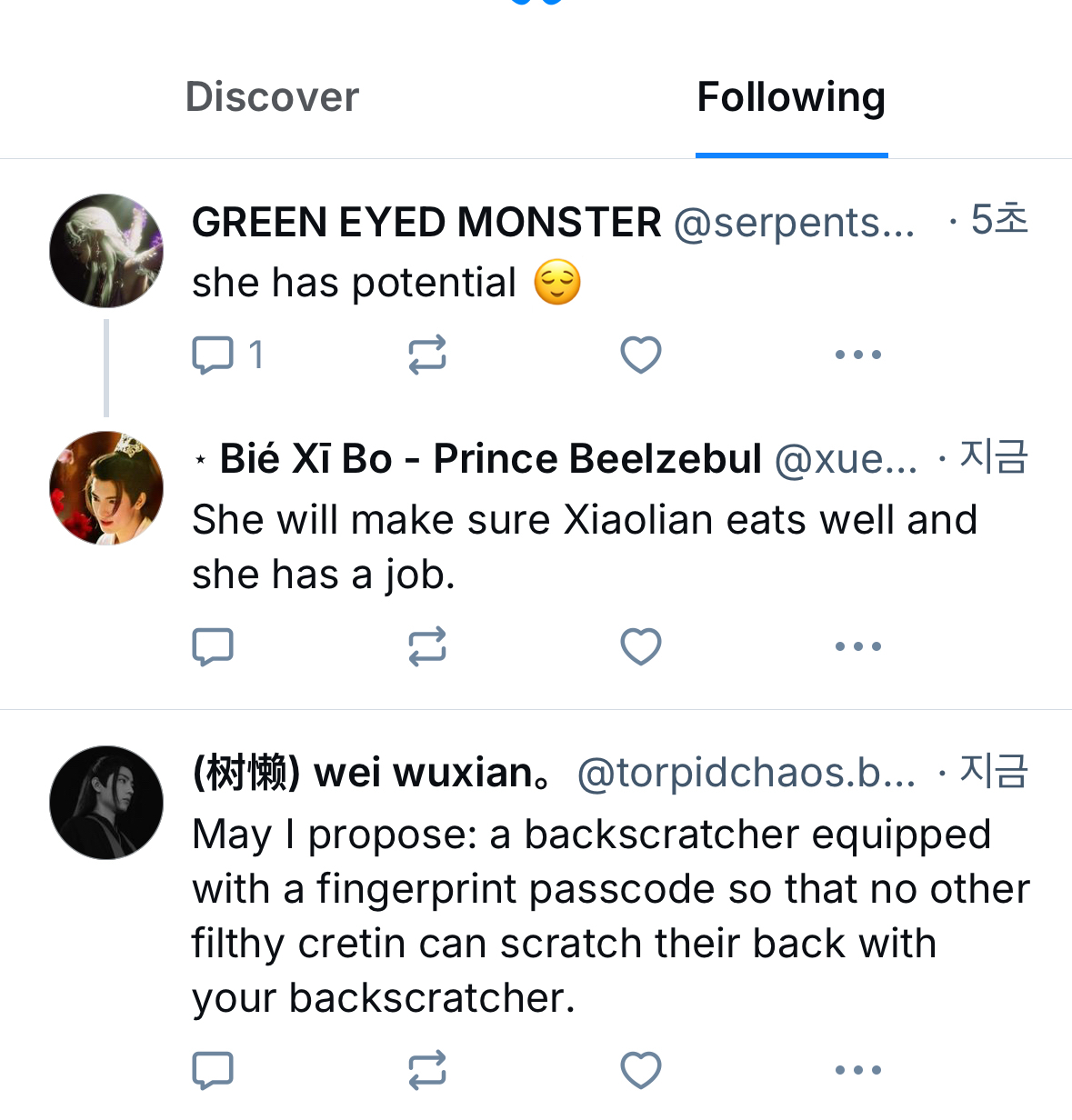Open GREEN EYED MONSTER's profile name
This screenshot has height=1120, width=1072.
[x=426, y=223]
